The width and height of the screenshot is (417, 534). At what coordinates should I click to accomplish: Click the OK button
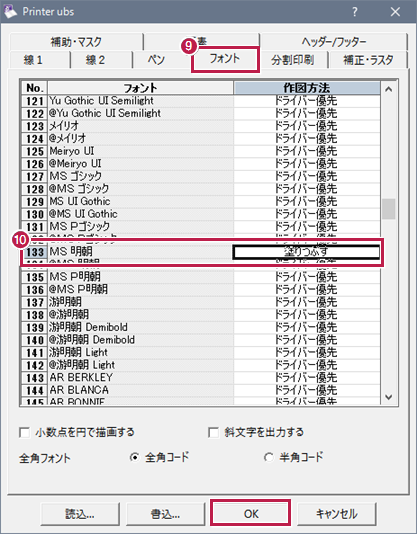pyautogui.click(x=251, y=514)
